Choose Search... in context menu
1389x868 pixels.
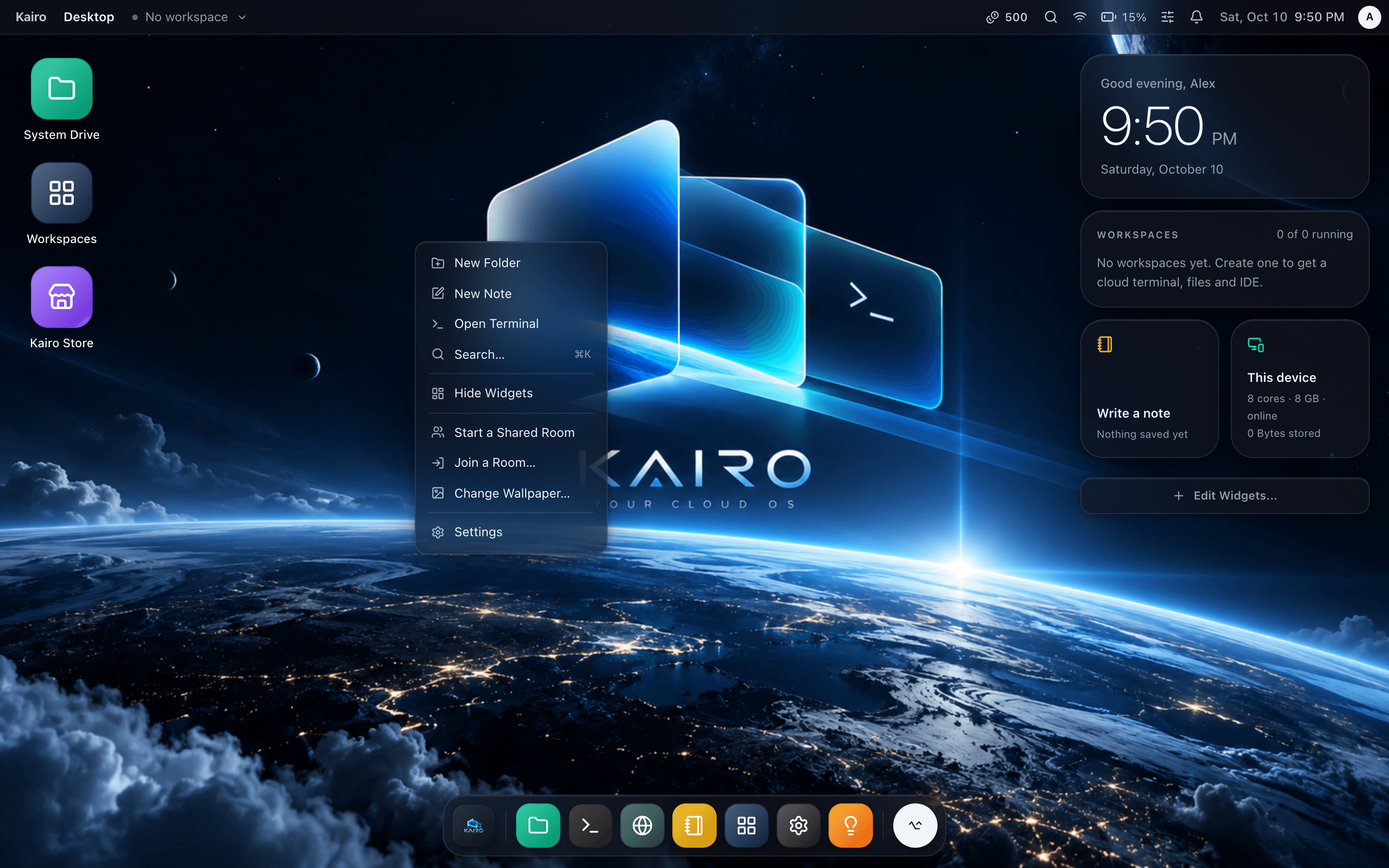511,354
